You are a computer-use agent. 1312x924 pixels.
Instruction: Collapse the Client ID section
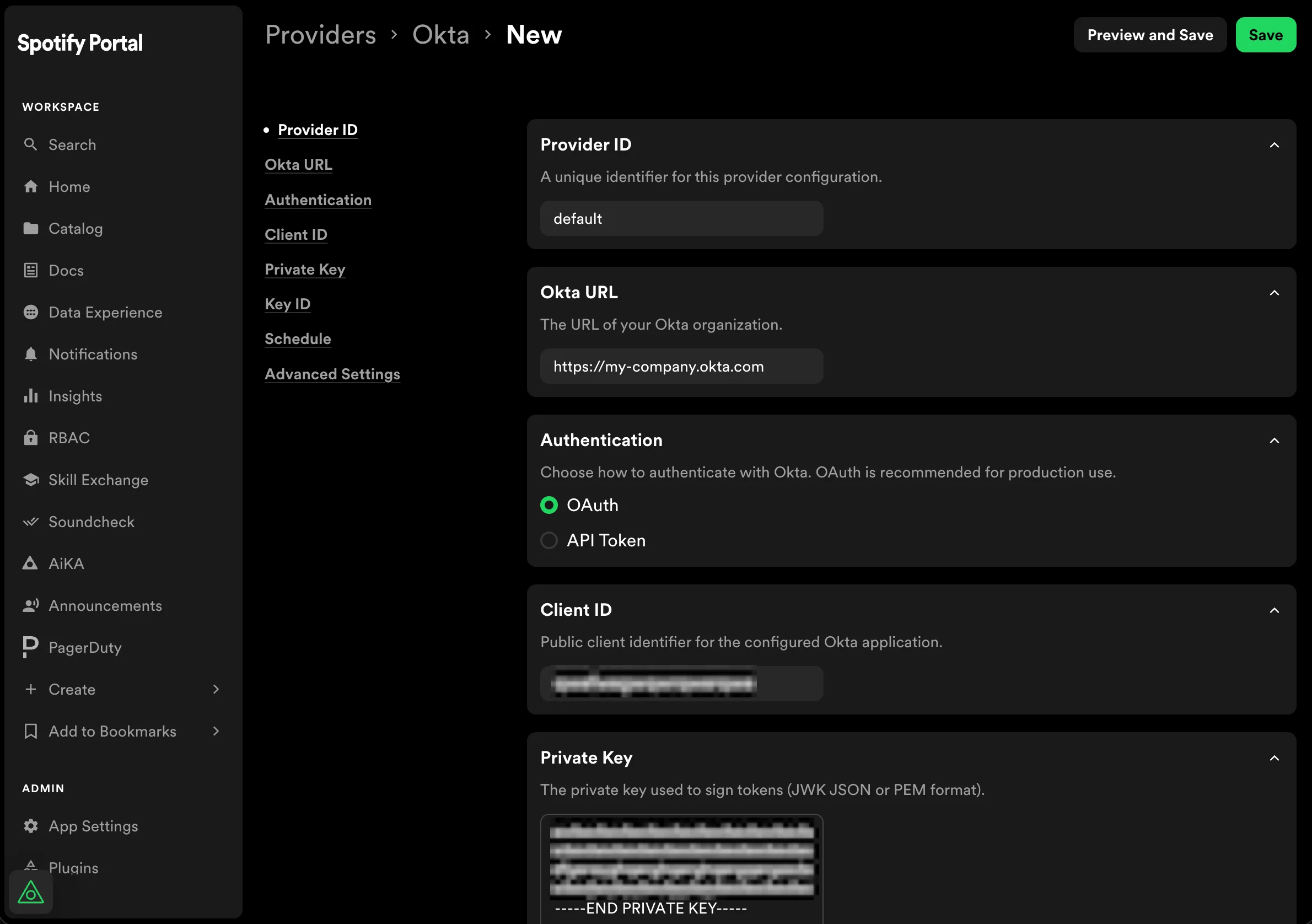[x=1275, y=610]
